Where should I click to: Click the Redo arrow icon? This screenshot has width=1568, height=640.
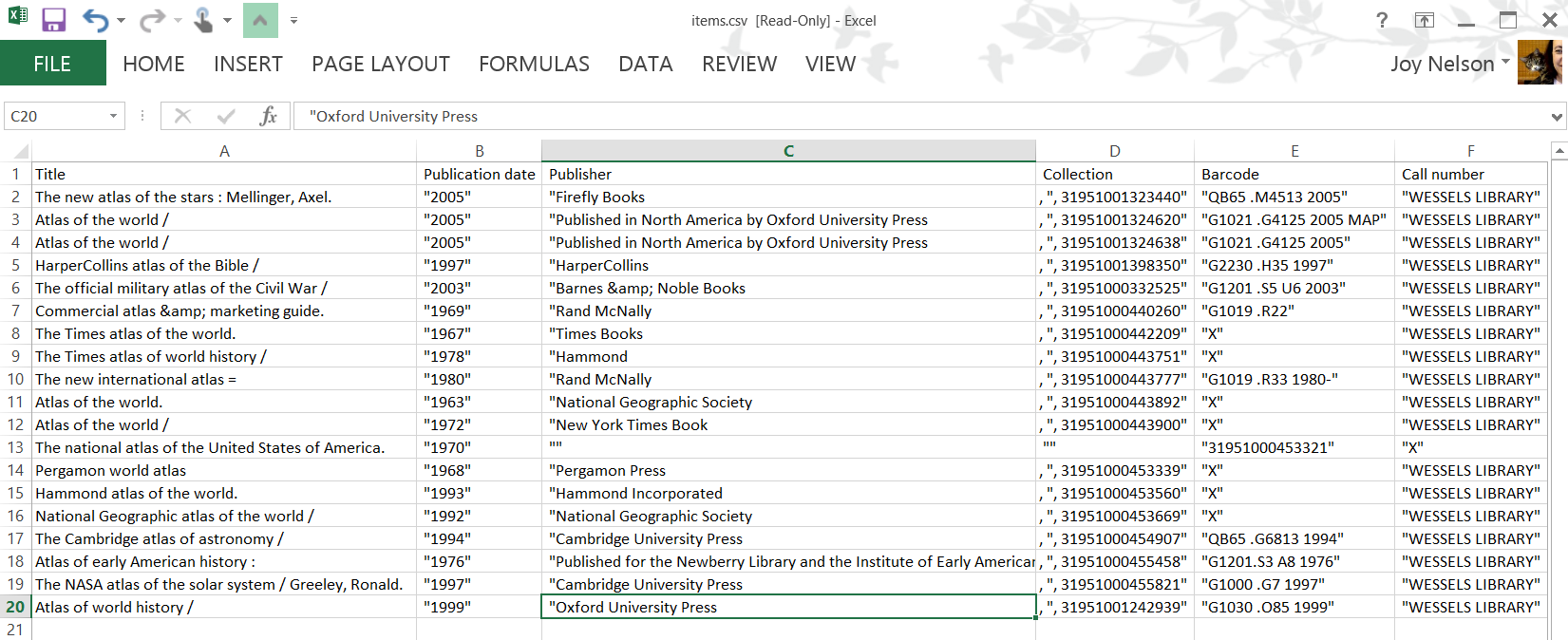pyautogui.click(x=151, y=20)
